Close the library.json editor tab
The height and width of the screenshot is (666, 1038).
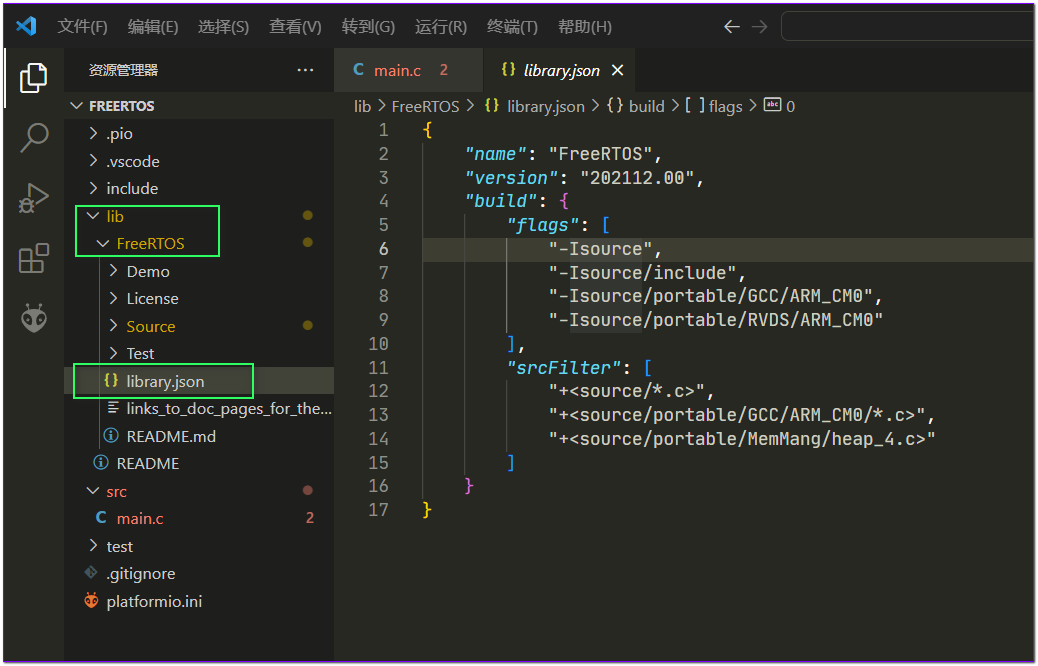[618, 70]
